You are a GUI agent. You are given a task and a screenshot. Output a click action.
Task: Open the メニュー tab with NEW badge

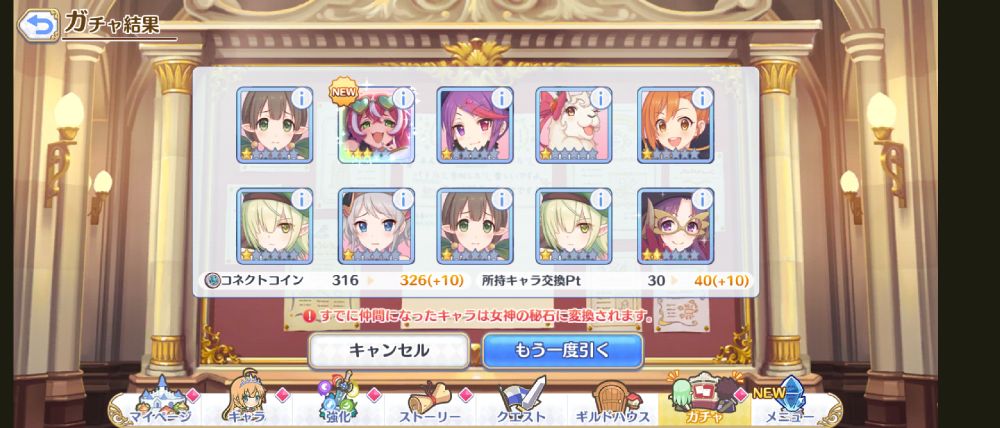click(791, 404)
